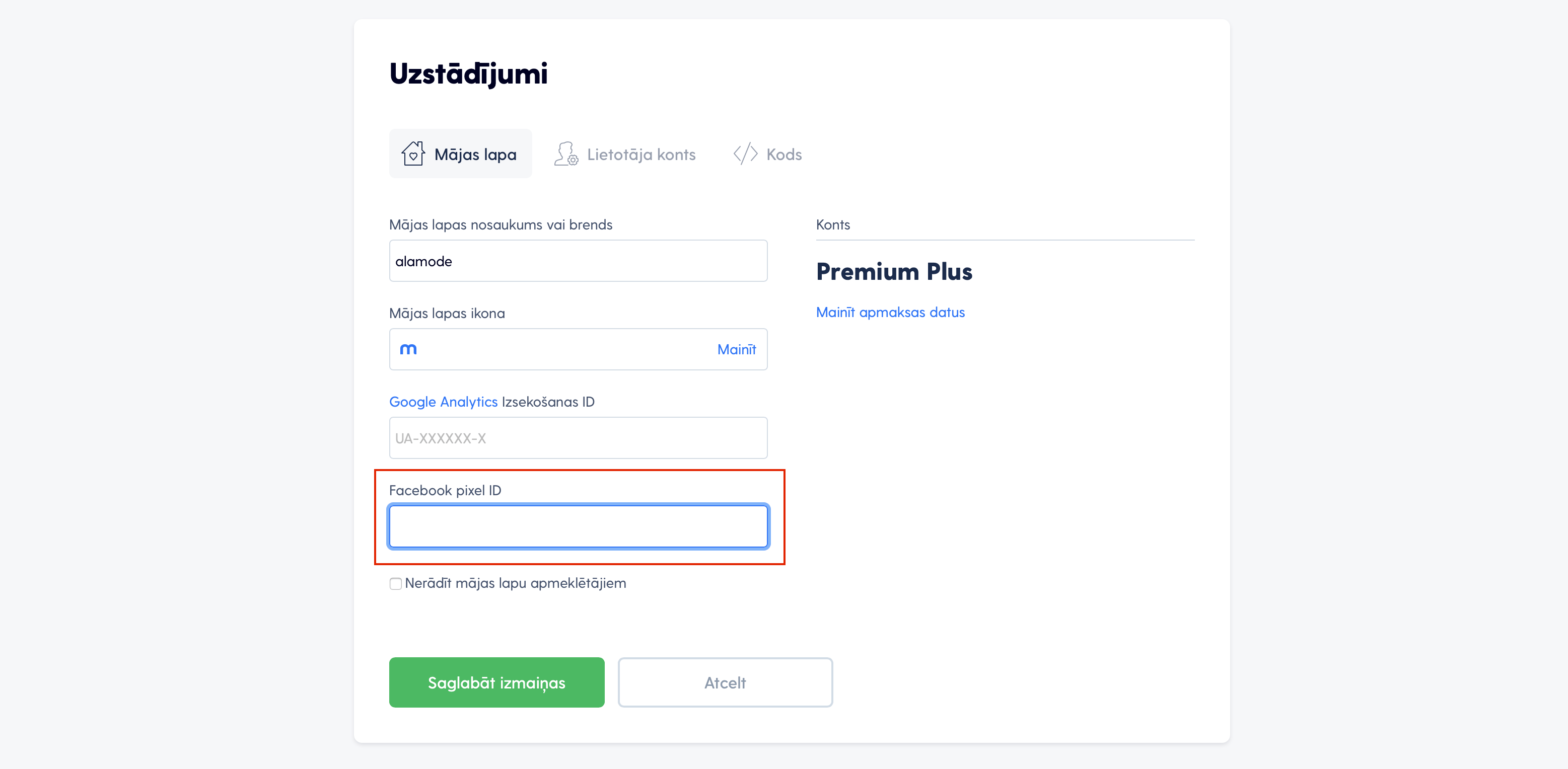Screen dimensions: 1568x769
Task: Click the Premium Plus plan heading
Action: click(x=894, y=271)
